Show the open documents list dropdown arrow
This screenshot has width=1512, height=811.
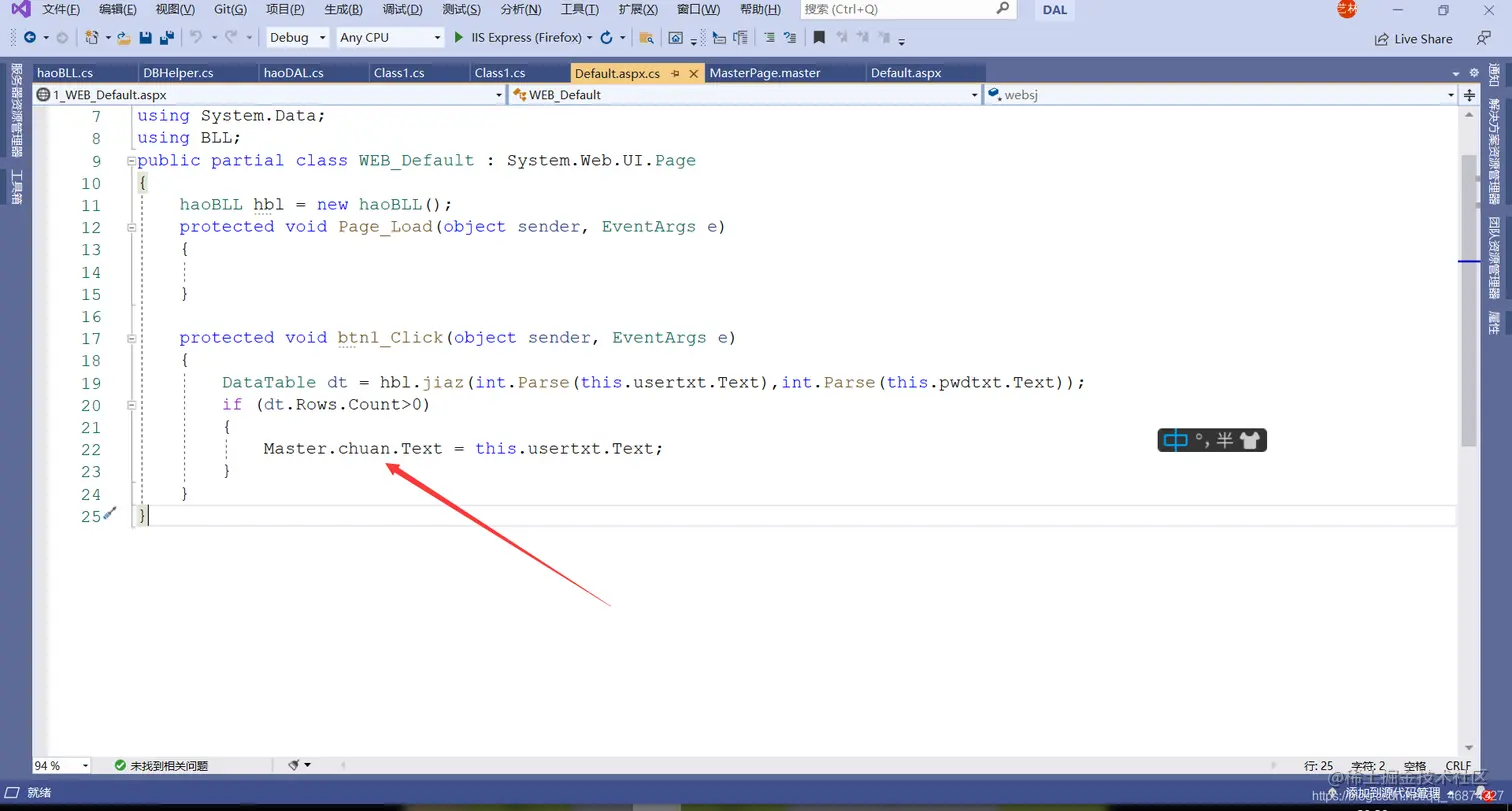[x=1457, y=73]
